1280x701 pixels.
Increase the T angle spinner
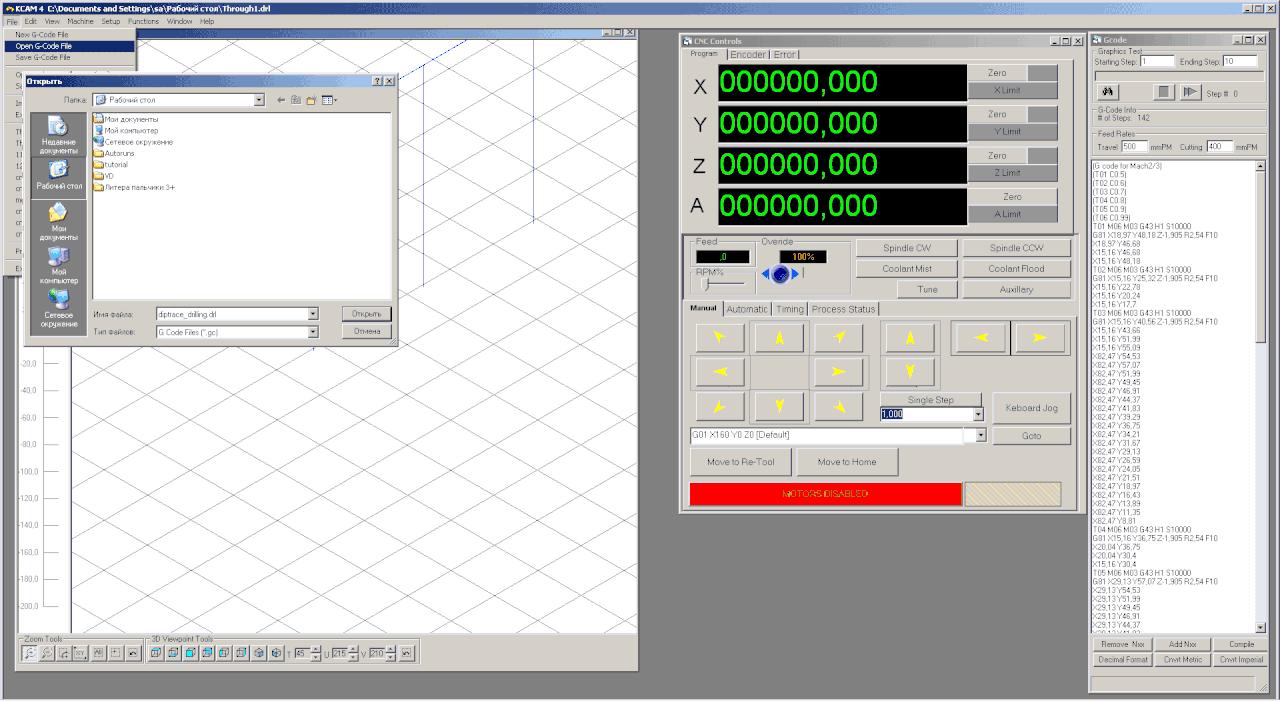pos(316,649)
